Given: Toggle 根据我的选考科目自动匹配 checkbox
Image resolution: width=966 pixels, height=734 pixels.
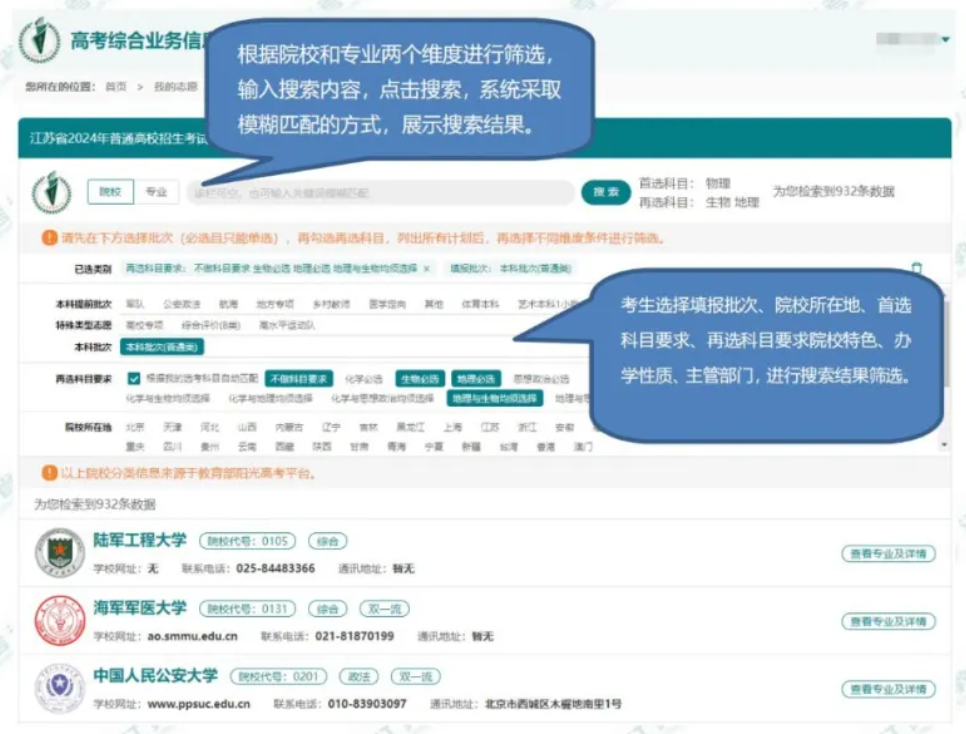Looking at the screenshot, I should tap(133, 378).
